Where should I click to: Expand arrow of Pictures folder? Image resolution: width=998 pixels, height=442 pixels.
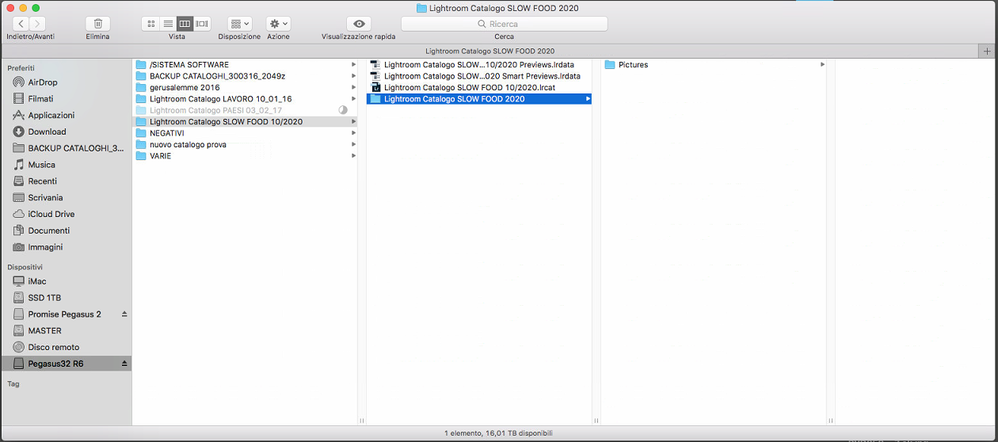click(x=822, y=65)
